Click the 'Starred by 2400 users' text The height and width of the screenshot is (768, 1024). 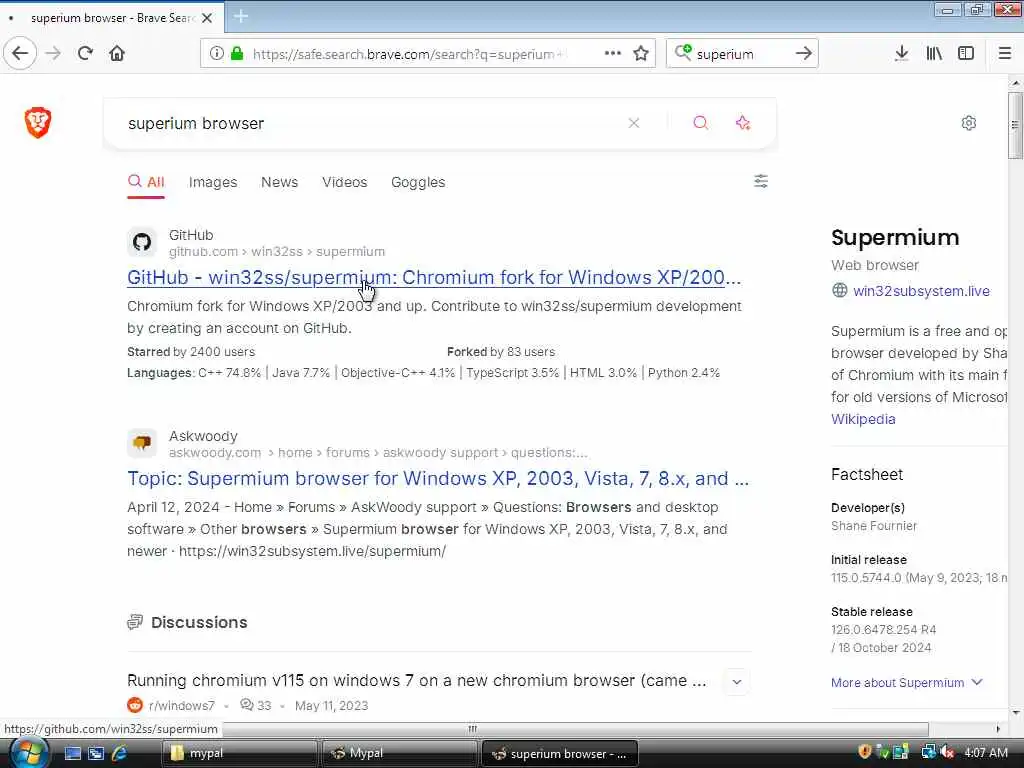tap(191, 352)
